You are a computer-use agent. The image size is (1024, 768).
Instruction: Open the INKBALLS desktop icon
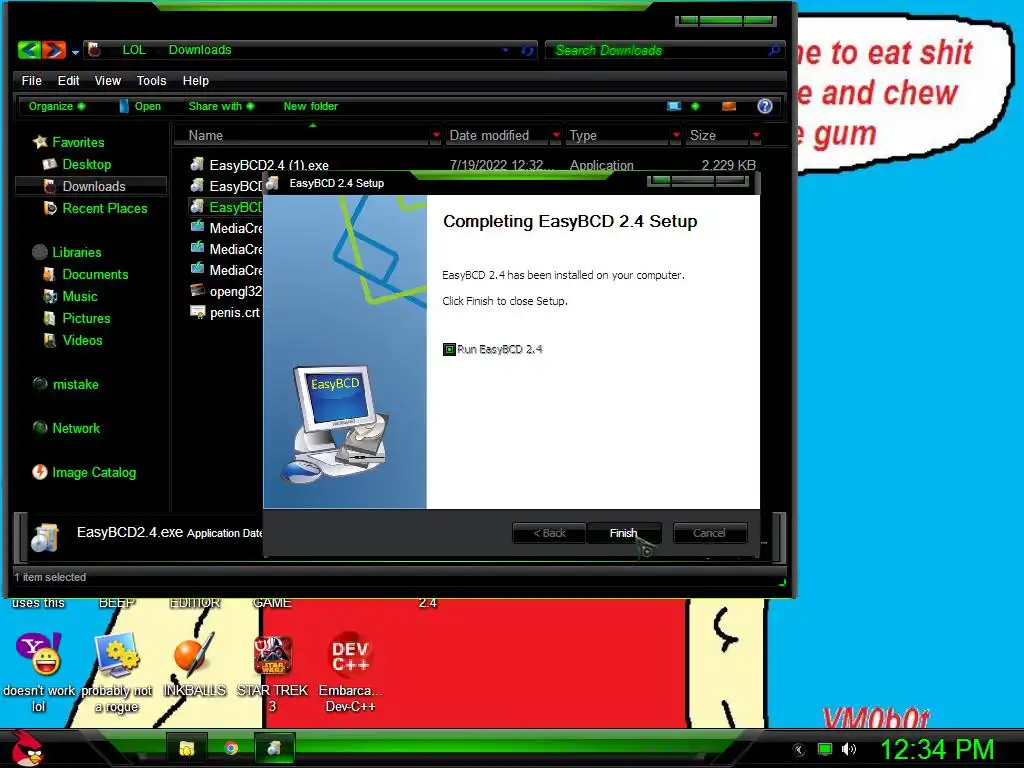click(x=195, y=665)
